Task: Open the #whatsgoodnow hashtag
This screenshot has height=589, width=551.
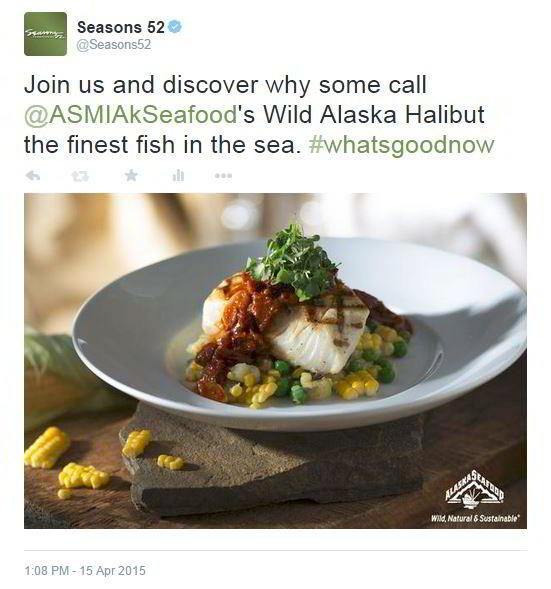Action: point(401,145)
